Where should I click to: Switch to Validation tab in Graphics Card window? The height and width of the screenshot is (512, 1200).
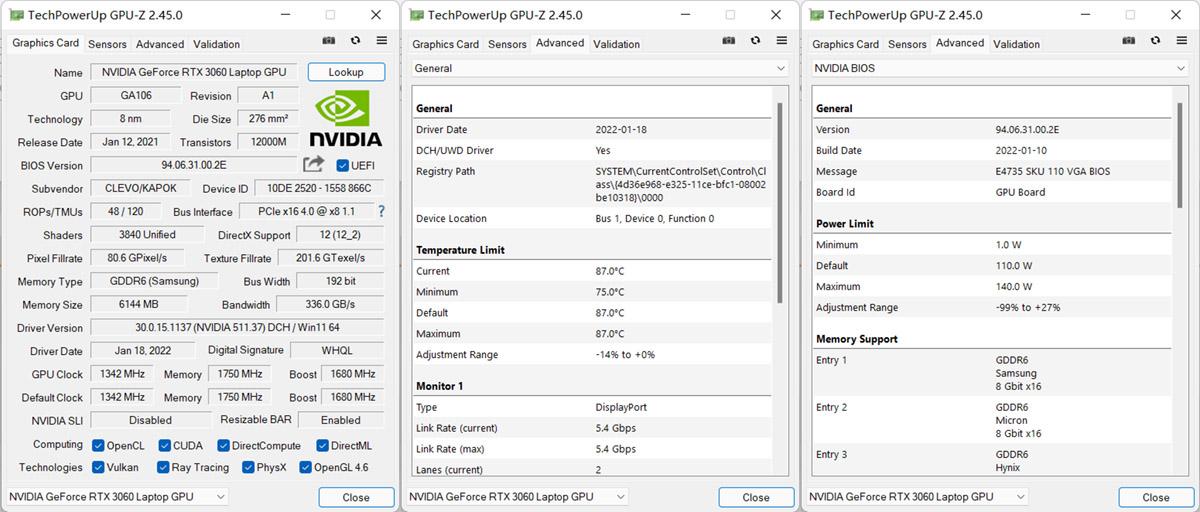point(217,44)
